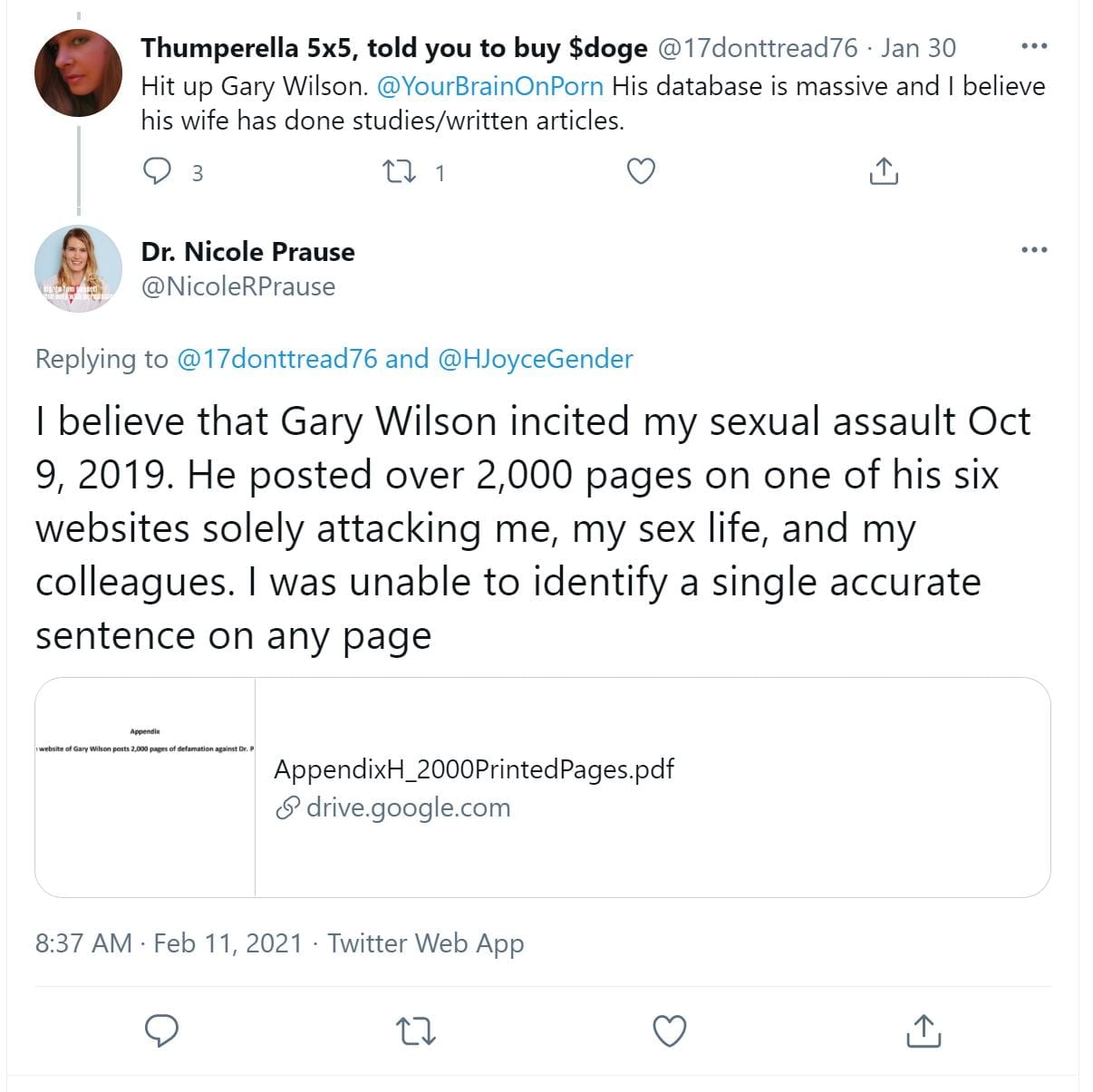Open the @YourBrainOnPorn mention link
Image resolution: width=1093 pixels, height=1092 pixels.
[x=489, y=86]
